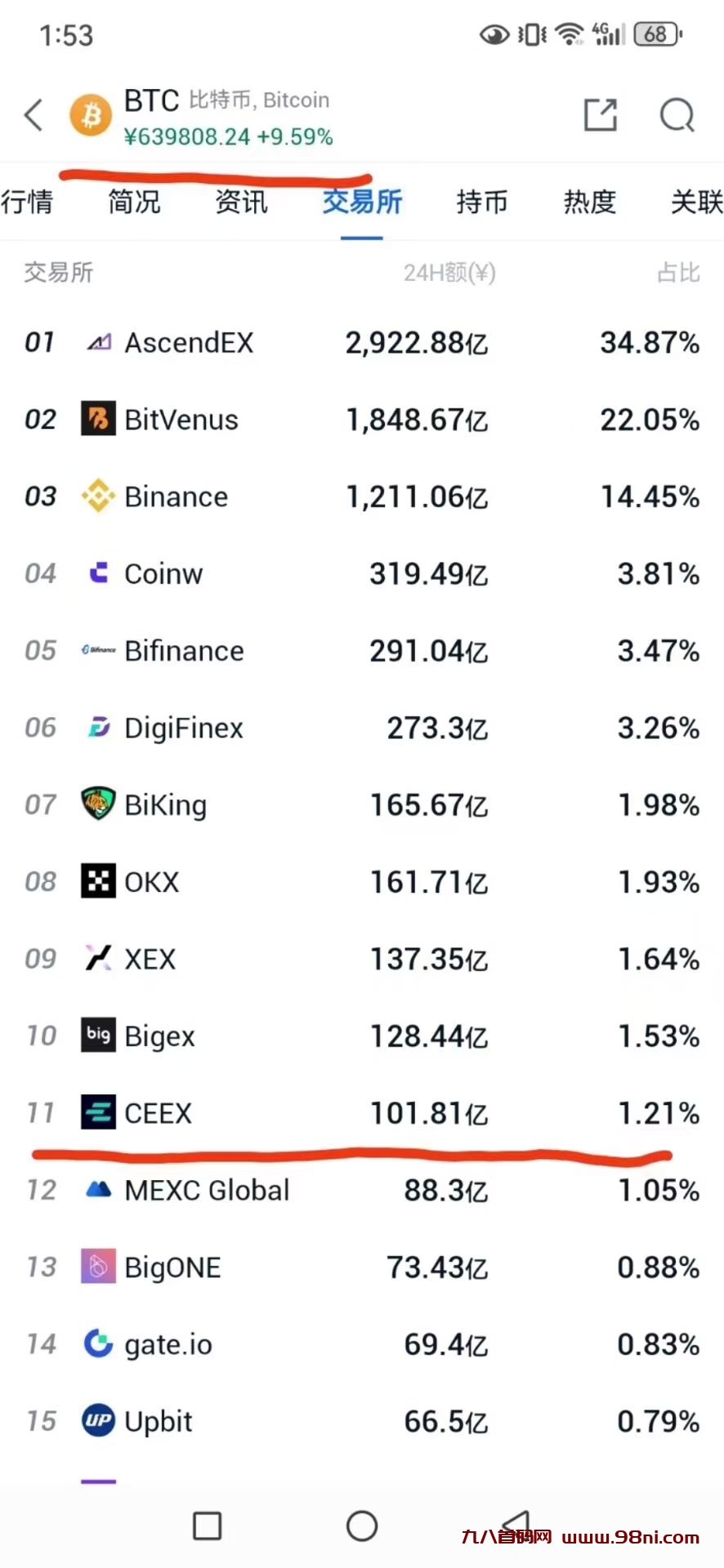This screenshot has width=724, height=1568.
Task: Switch to the 简况 tab
Action: click(x=134, y=202)
